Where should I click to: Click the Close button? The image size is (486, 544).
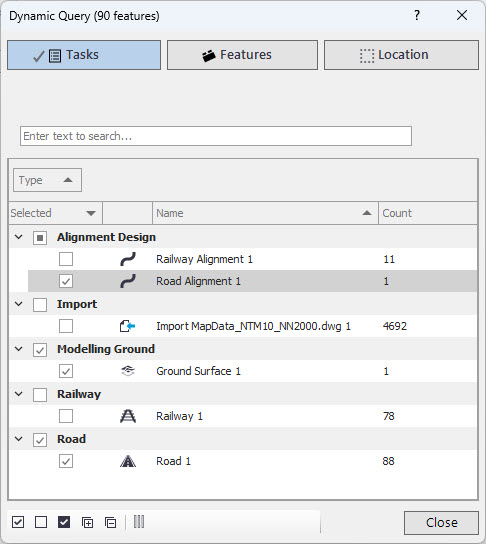click(441, 522)
